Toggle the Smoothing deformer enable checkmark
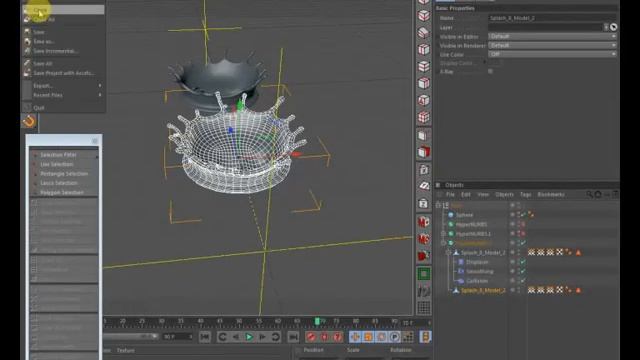The width and height of the screenshot is (640, 360). coord(523,271)
